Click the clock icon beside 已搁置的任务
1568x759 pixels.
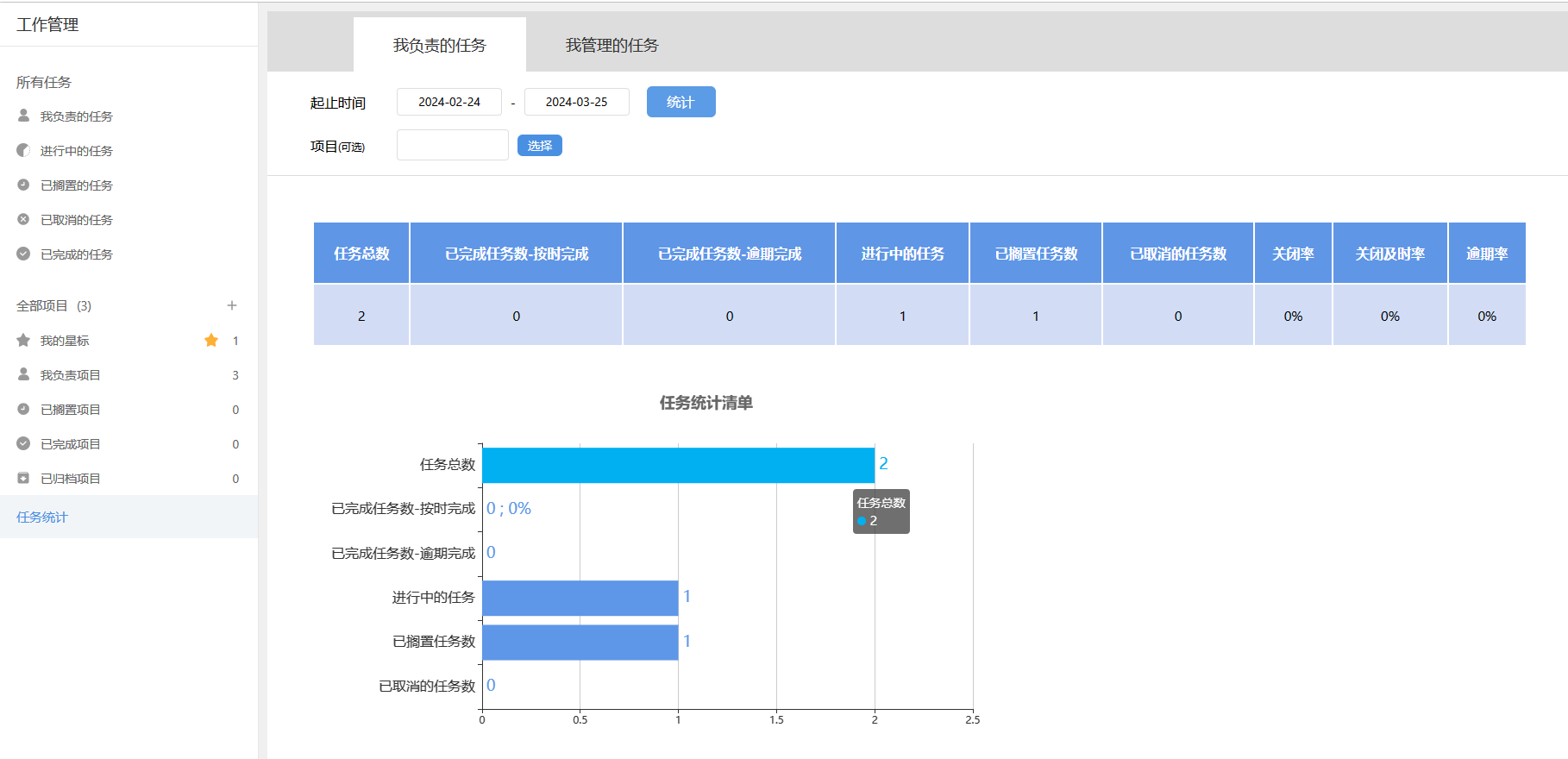pyautogui.click(x=23, y=185)
